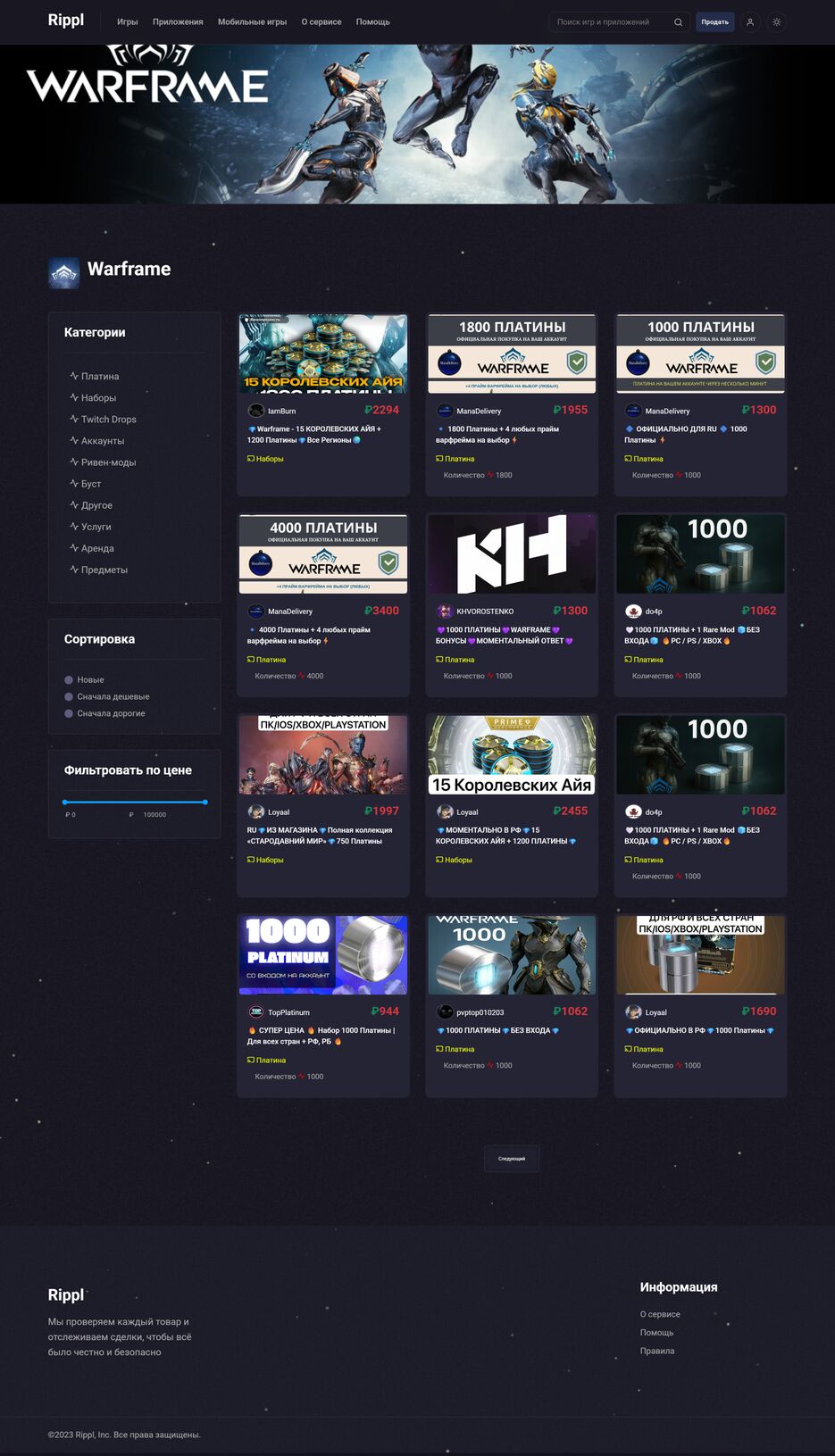Image resolution: width=835 pixels, height=1456 pixels.
Task: Open the 15 Королевских Айя thumbnail by IamBurn
Action: (323, 354)
